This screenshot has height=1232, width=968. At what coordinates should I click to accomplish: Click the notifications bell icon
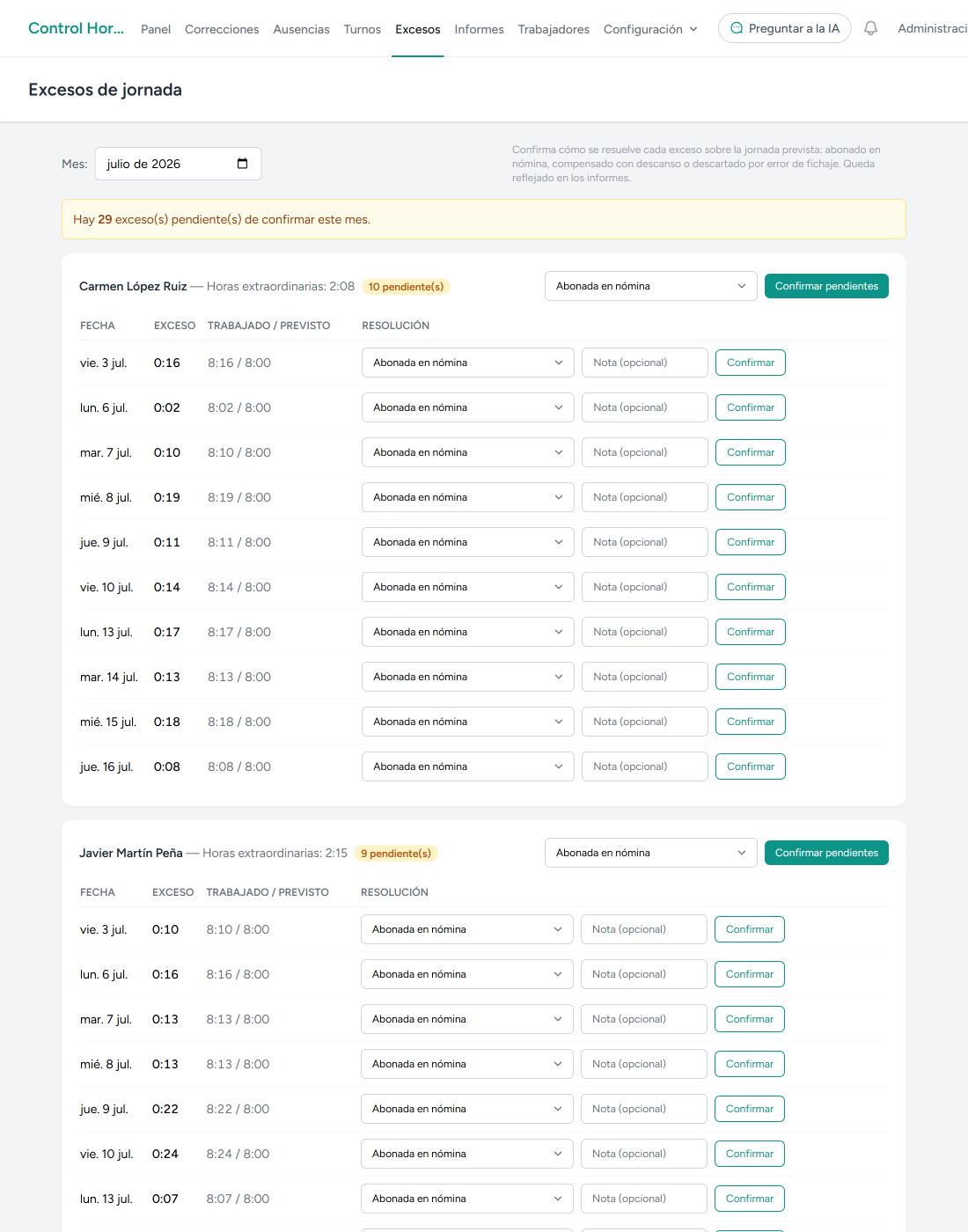click(x=870, y=28)
